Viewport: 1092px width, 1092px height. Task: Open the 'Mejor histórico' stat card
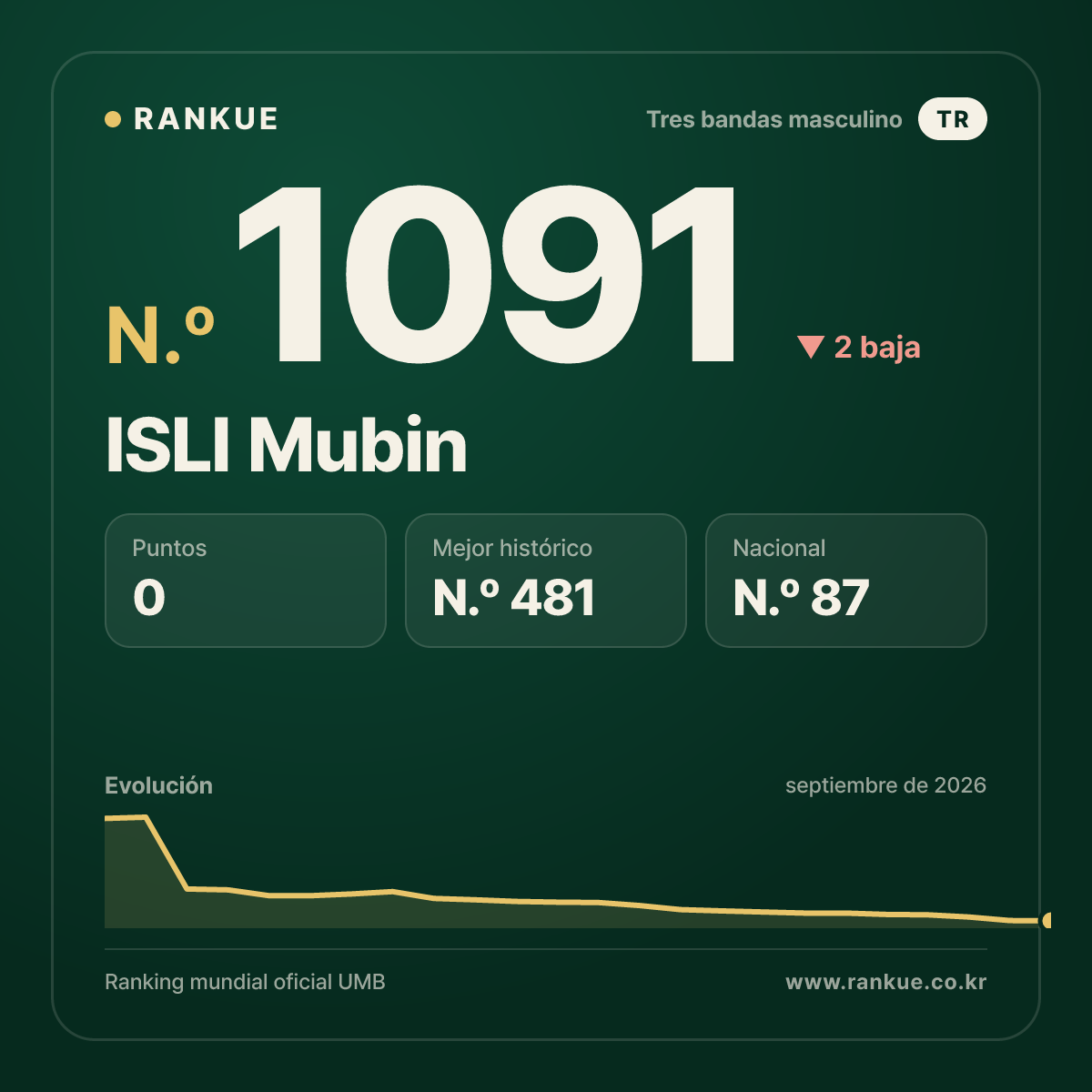coord(546,581)
